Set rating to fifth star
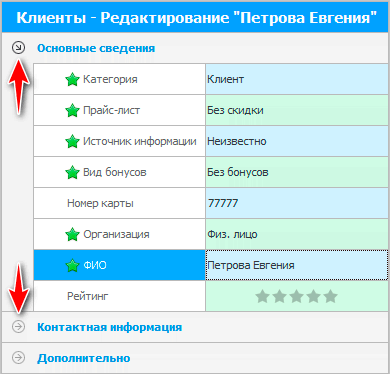 click(331, 296)
